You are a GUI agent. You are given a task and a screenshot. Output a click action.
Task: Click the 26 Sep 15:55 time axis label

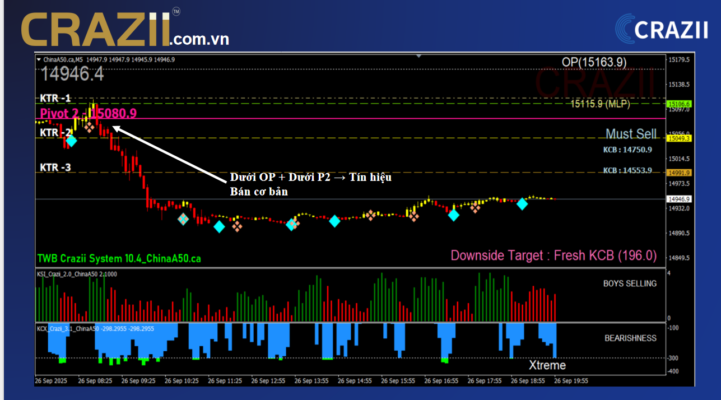[397, 381]
